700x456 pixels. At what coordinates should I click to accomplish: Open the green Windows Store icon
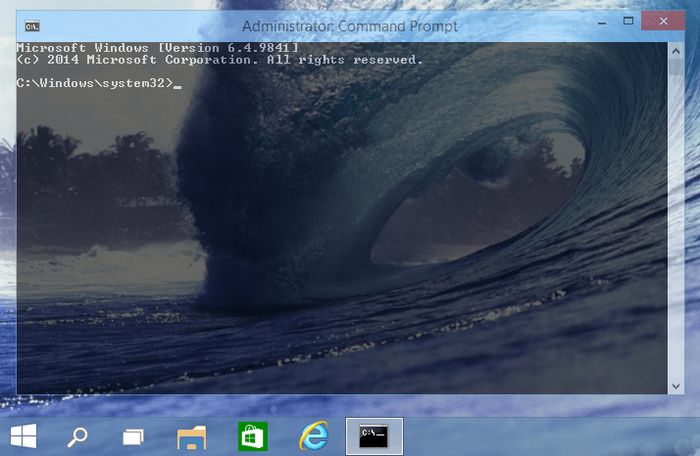coord(252,436)
